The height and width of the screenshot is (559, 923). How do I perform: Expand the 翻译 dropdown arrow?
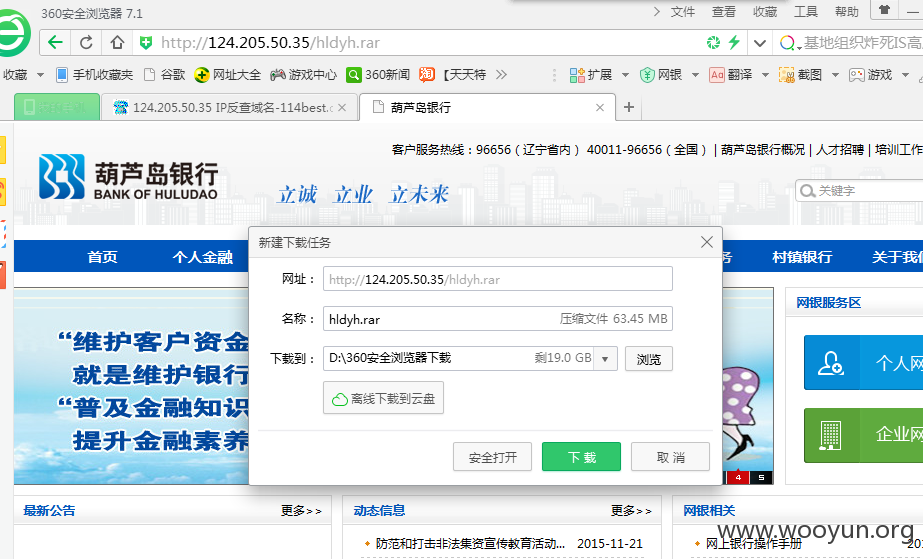765,75
